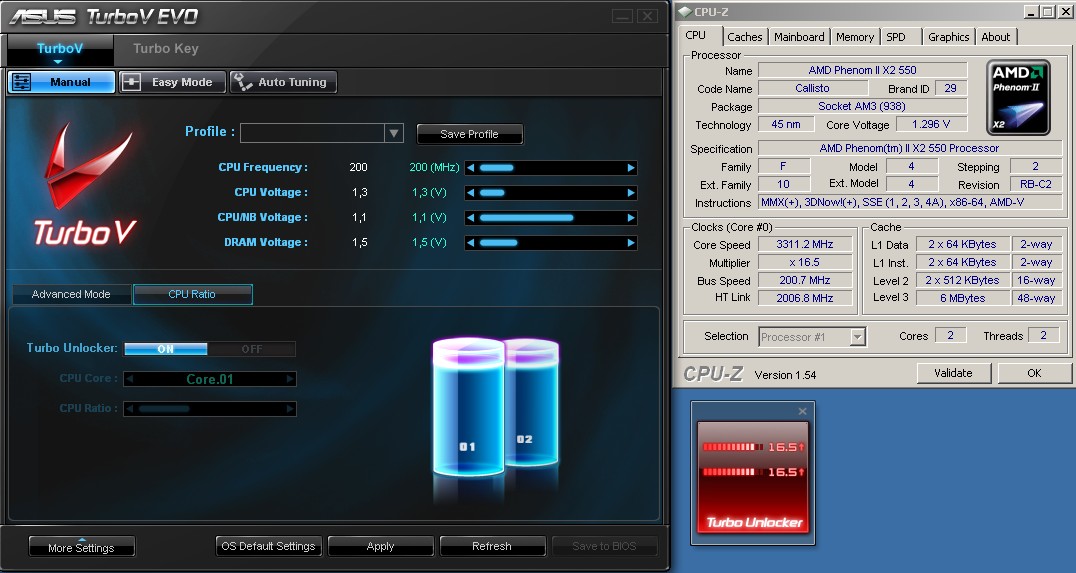This screenshot has height=573, width=1076.
Task: Click the Core.01 selector field
Action: pyautogui.click(x=210, y=379)
